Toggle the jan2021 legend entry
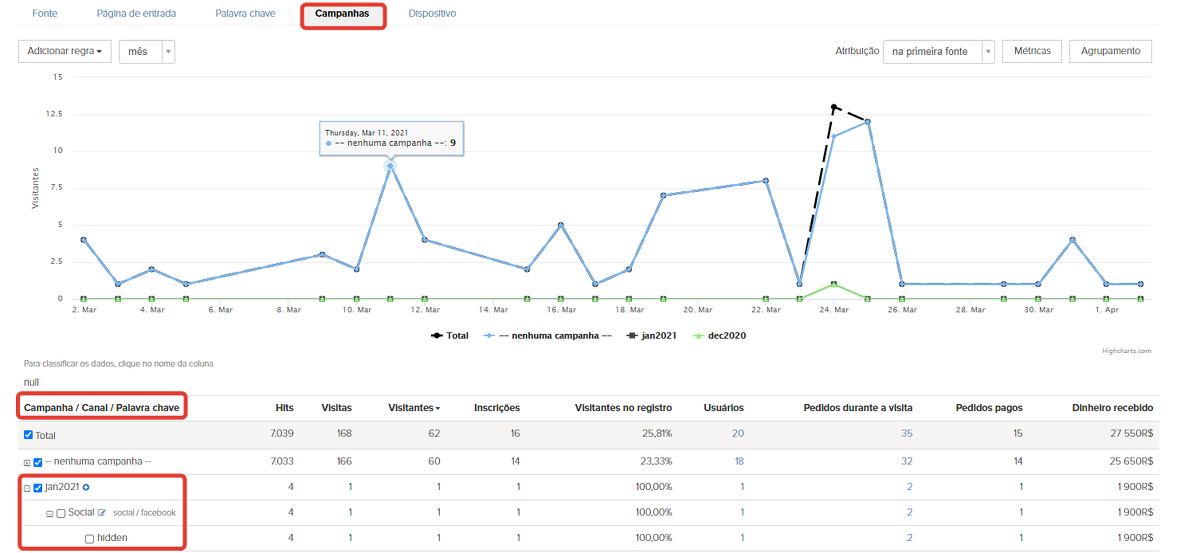This screenshot has height=553, width=1200. pyautogui.click(x=650, y=336)
